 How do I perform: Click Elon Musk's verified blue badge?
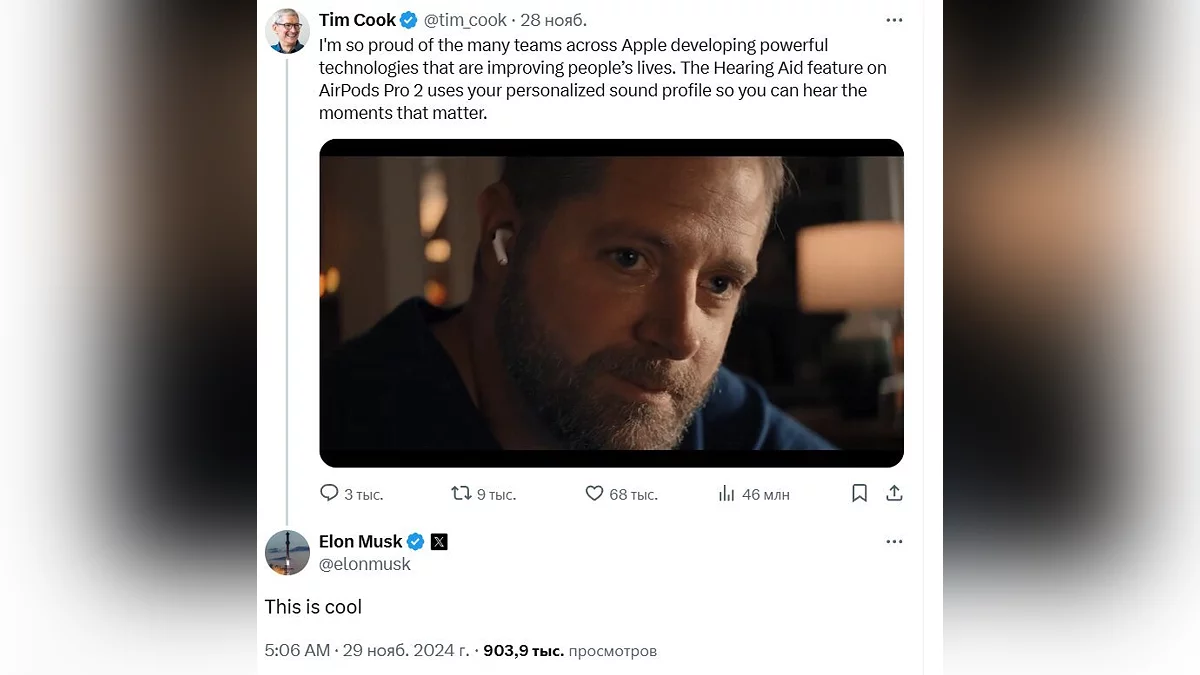click(x=415, y=541)
